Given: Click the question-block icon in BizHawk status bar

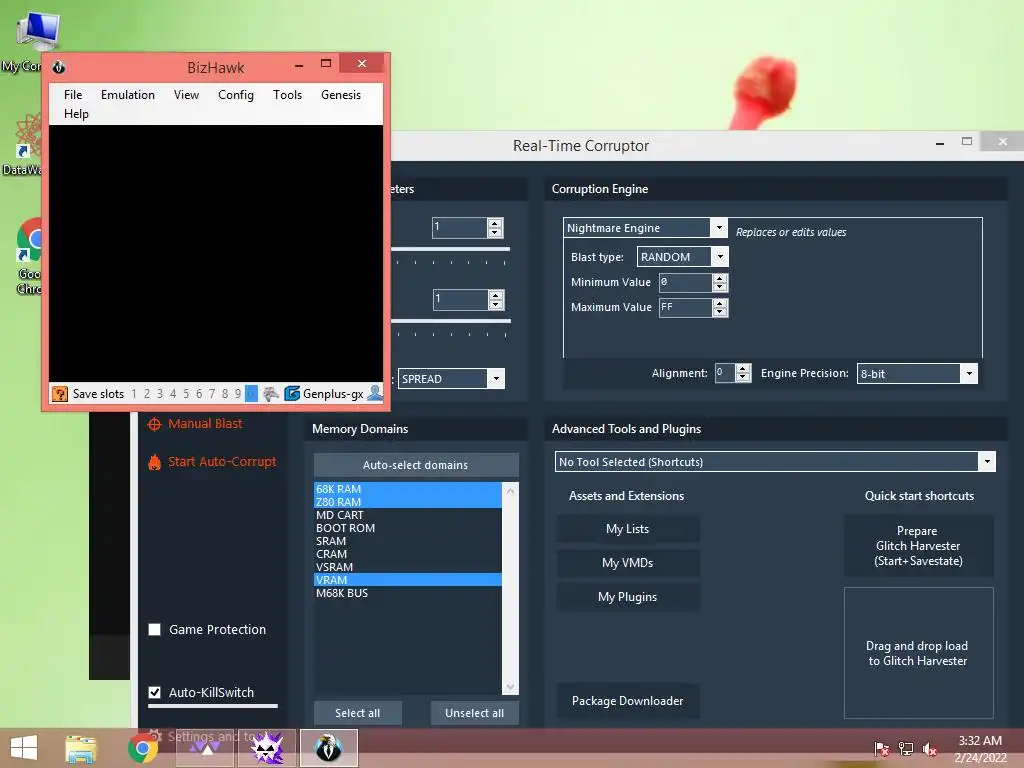Looking at the screenshot, I should tap(59, 394).
